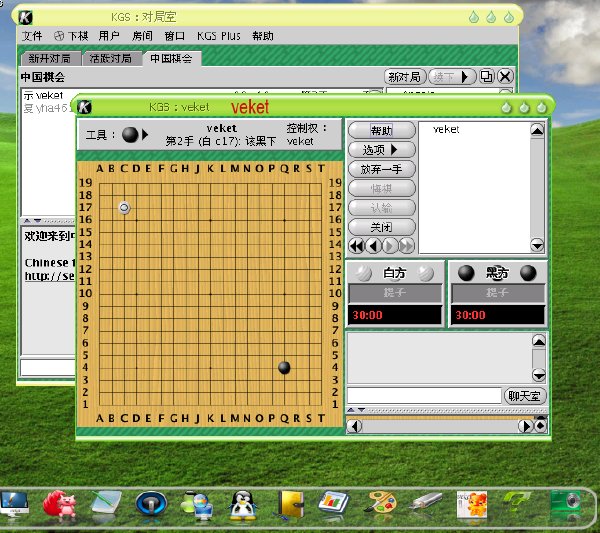Open the 帮助 menu in room window

263,36
